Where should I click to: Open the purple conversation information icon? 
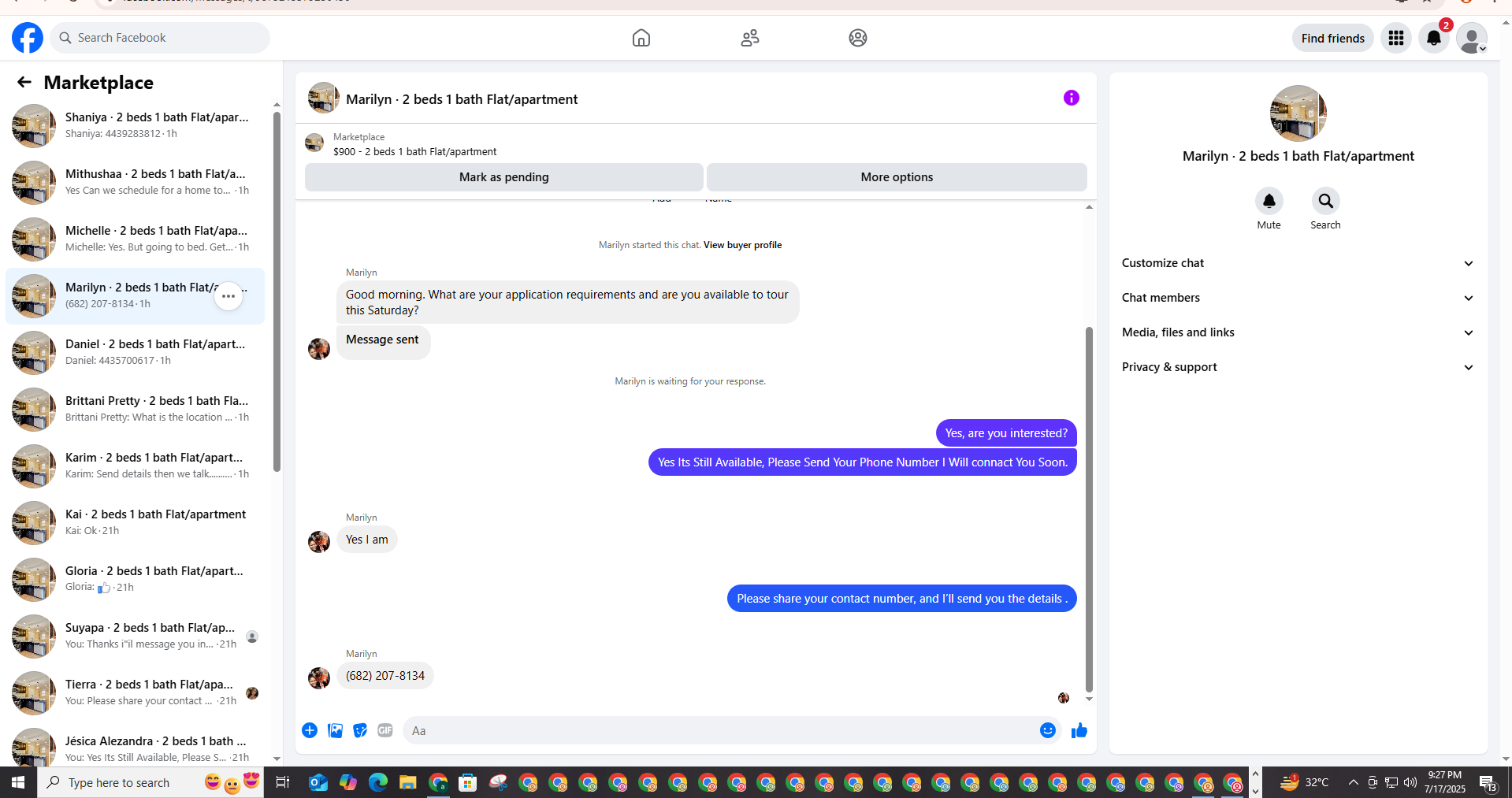coord(1072,98)
